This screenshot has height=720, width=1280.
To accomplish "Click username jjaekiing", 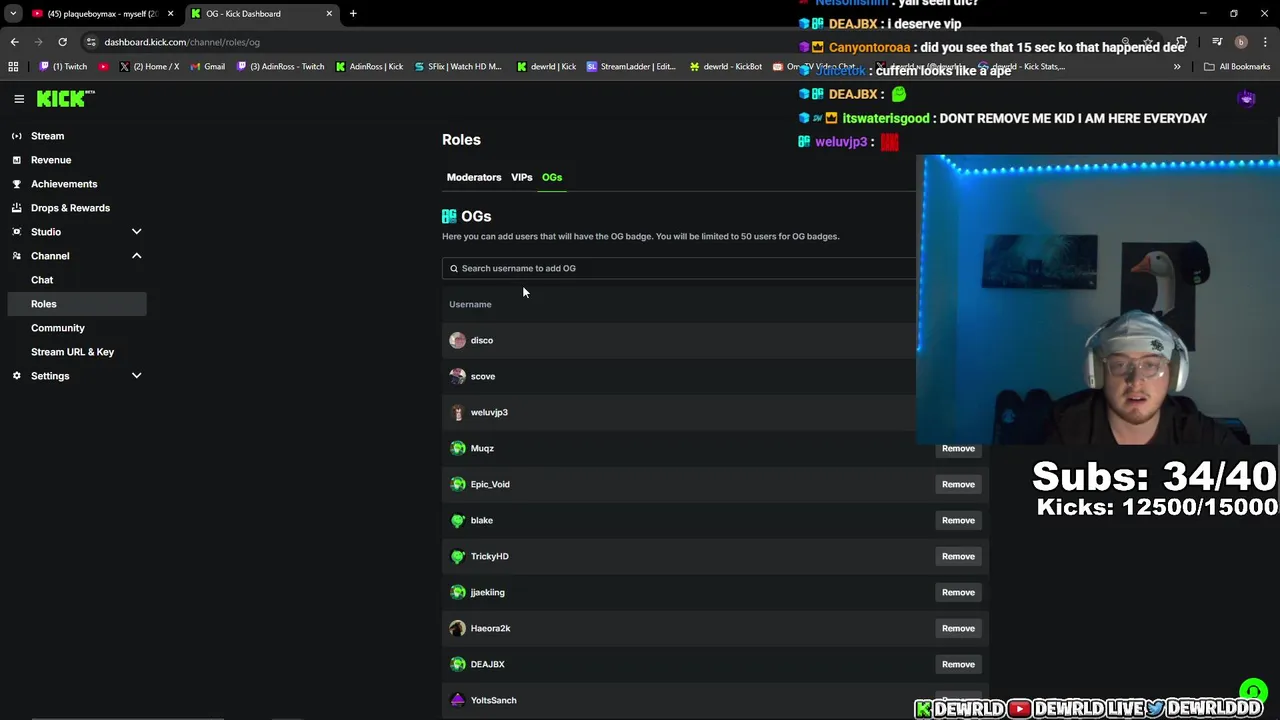I will pyautogui.click(x=488, y=592).
